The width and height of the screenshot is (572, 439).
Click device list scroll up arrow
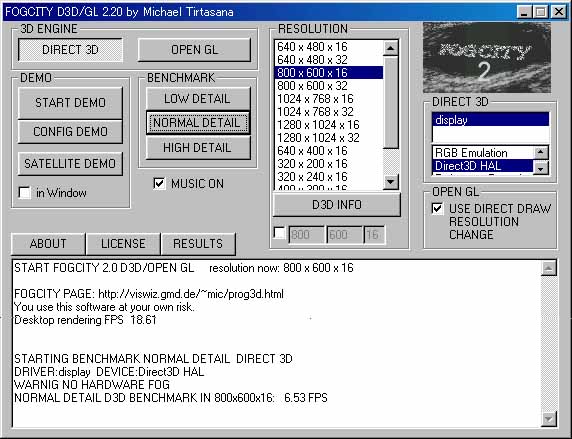(541, 152)
